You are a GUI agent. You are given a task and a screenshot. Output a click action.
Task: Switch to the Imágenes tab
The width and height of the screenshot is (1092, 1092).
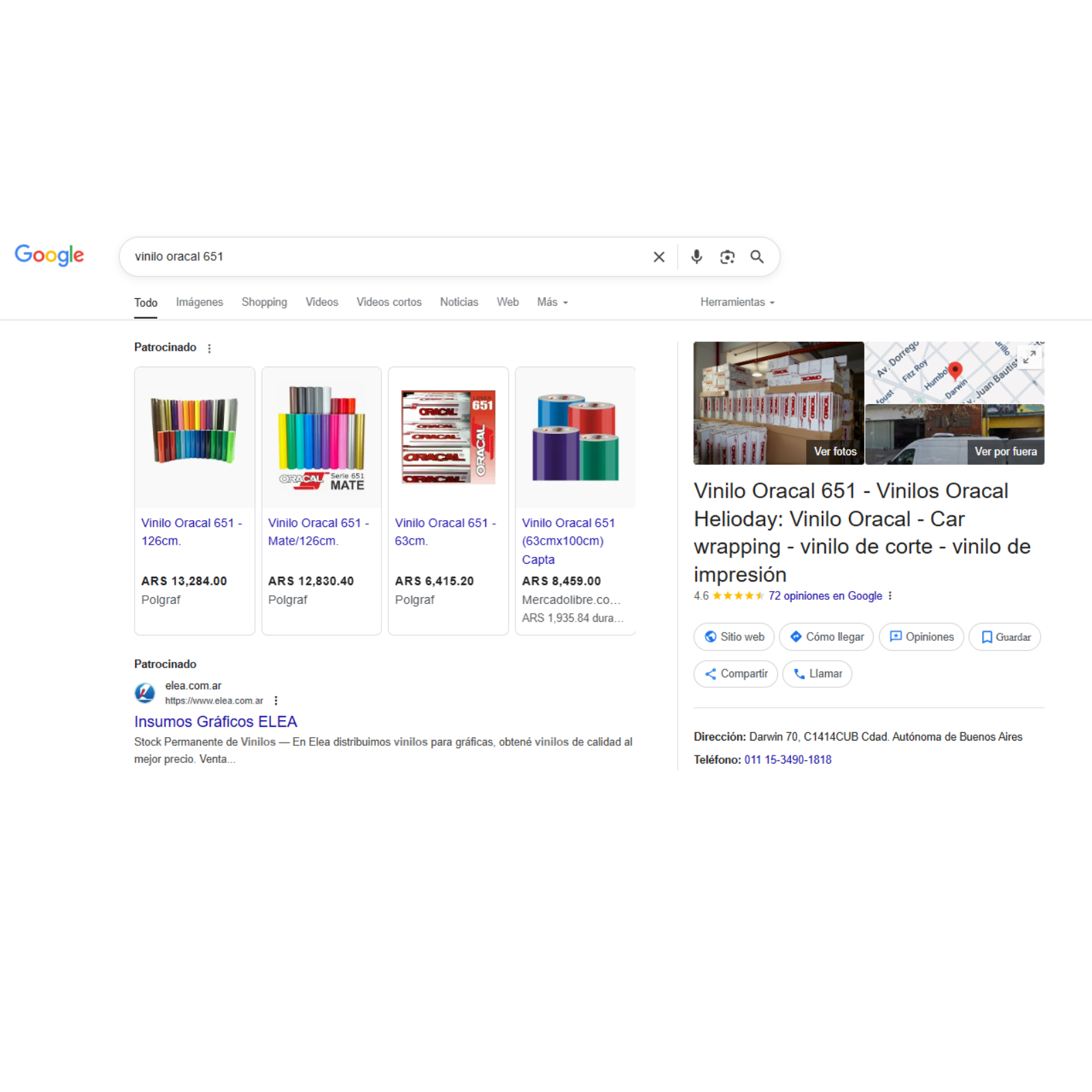pos(199,302)
